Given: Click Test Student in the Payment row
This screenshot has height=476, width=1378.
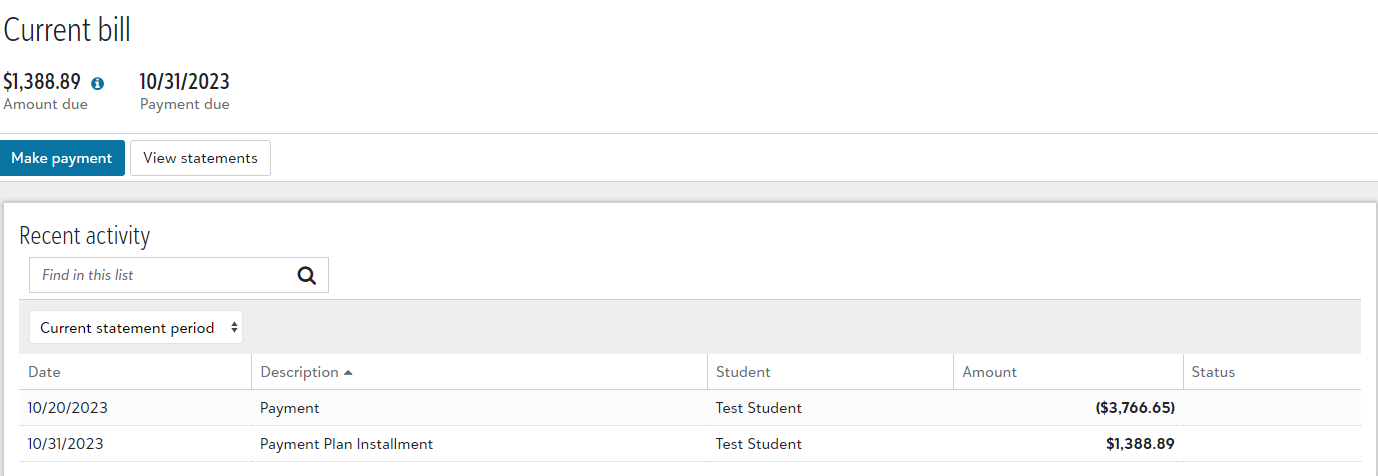Looking at the screenshot, I should [758, 408].
